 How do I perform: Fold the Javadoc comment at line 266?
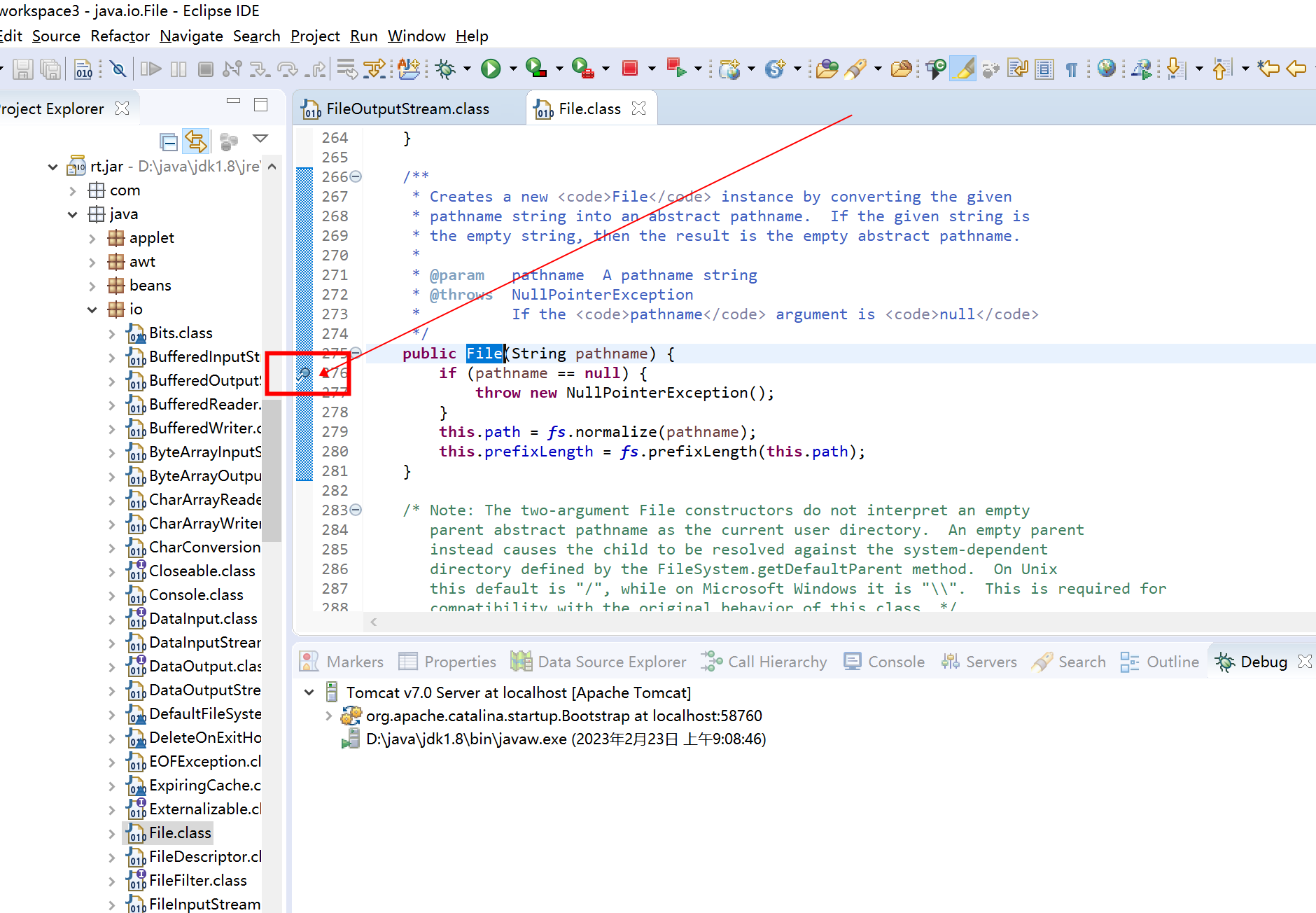pyautogui.click(x=356, y=176)
